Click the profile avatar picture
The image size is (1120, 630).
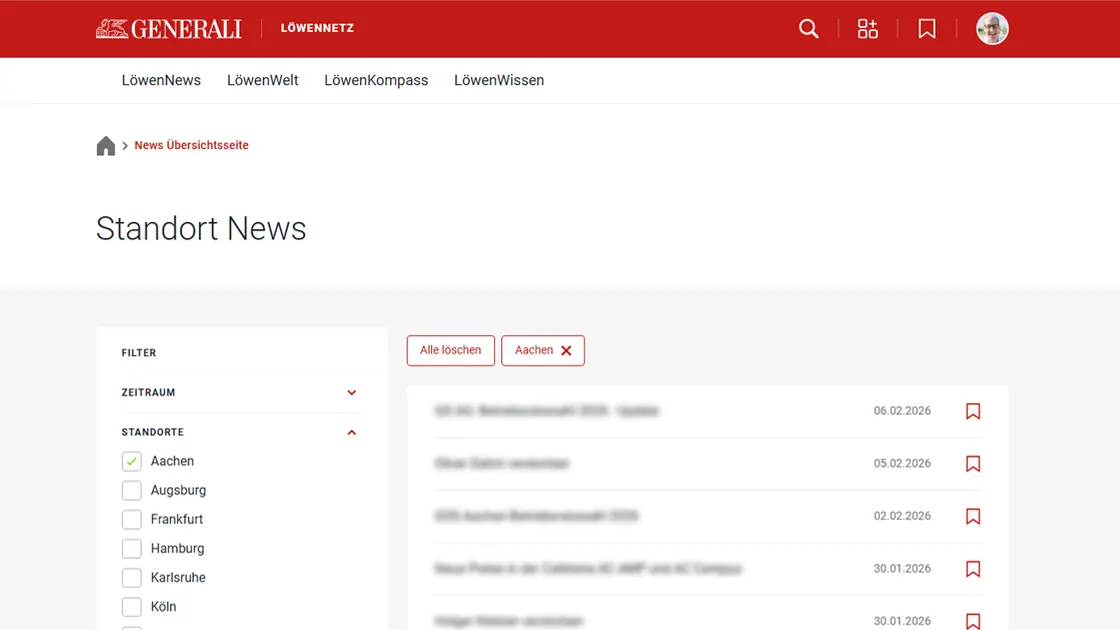pos(992,29)
